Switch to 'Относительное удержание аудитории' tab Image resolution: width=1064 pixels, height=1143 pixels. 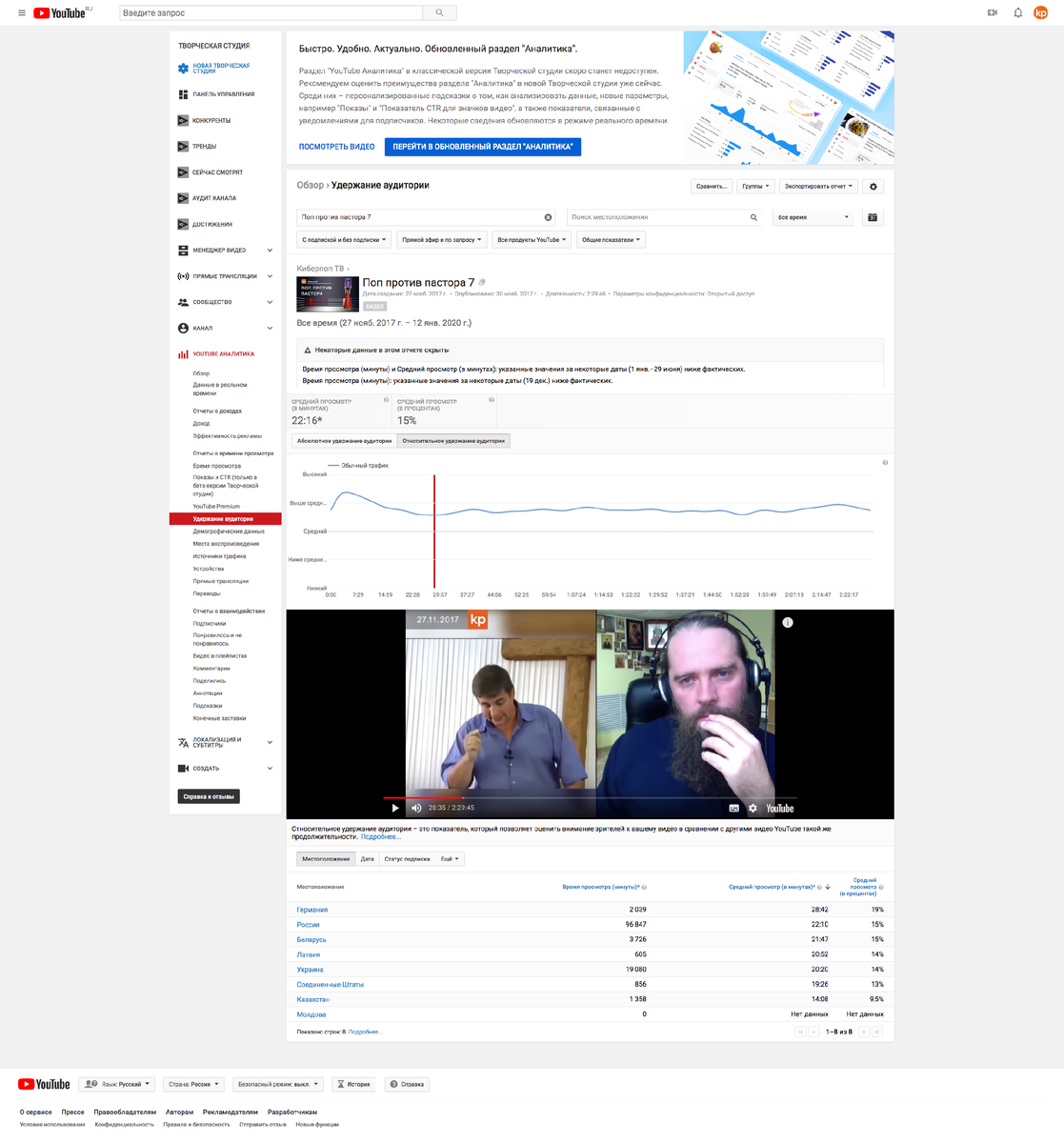coord(453,441)
